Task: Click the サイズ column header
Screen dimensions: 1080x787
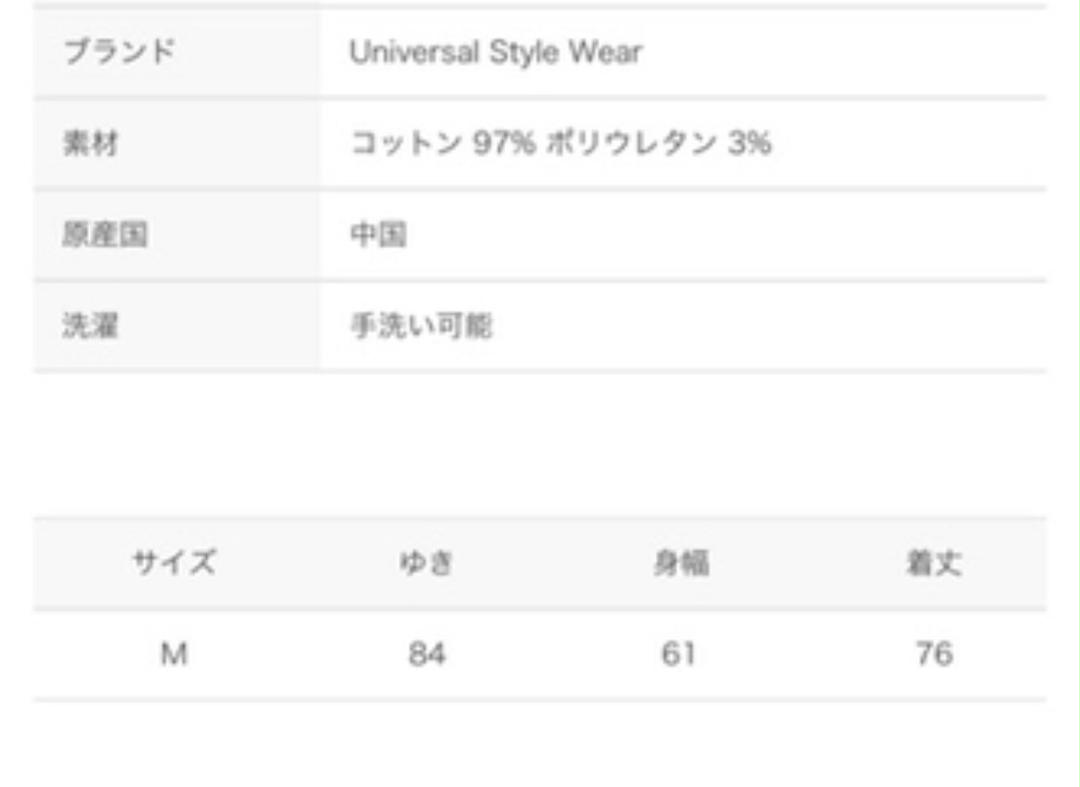Action: tap(174, 563)
